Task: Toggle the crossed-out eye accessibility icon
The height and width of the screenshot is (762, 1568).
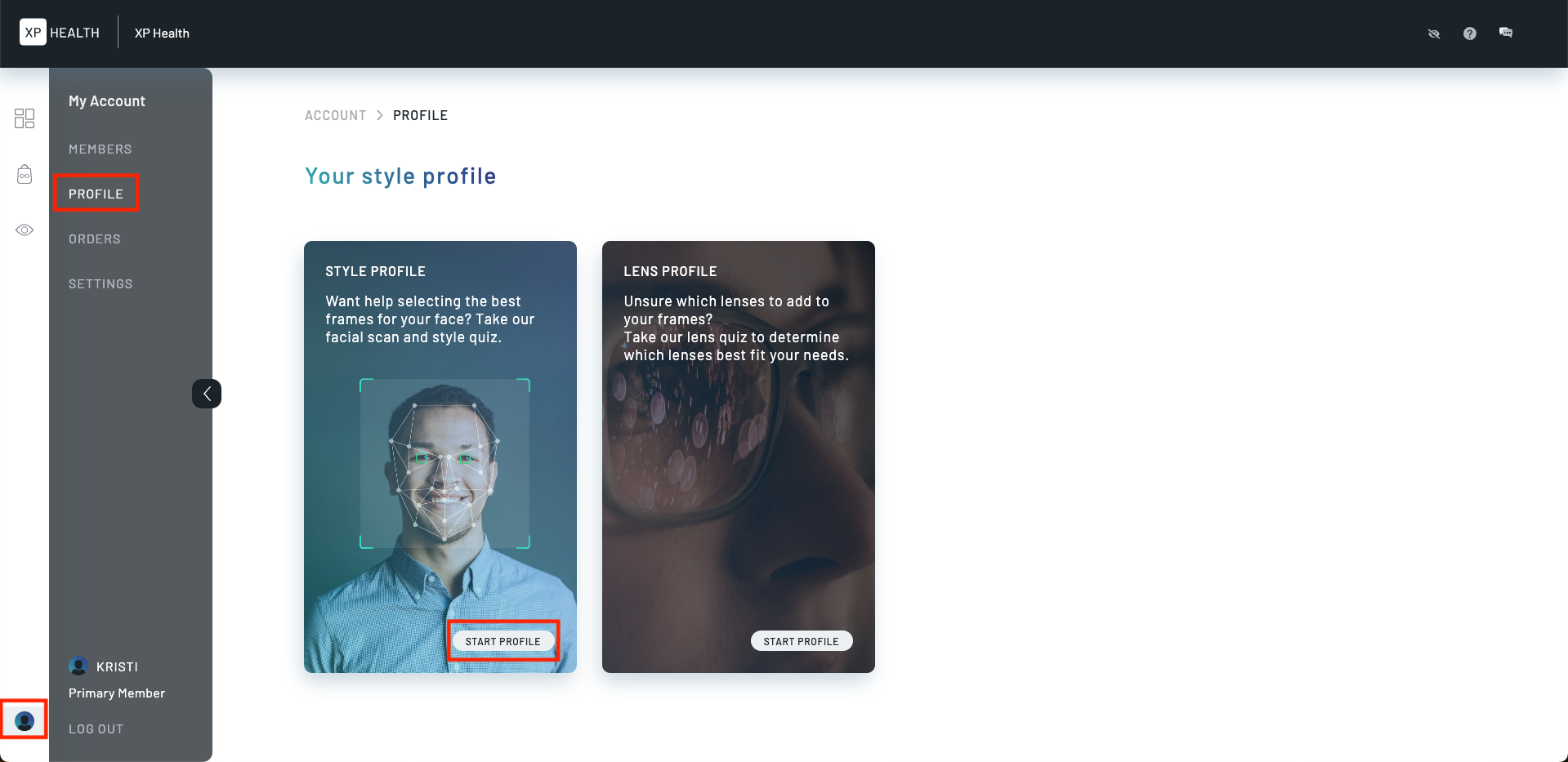Action: (x=1433, y=33)
